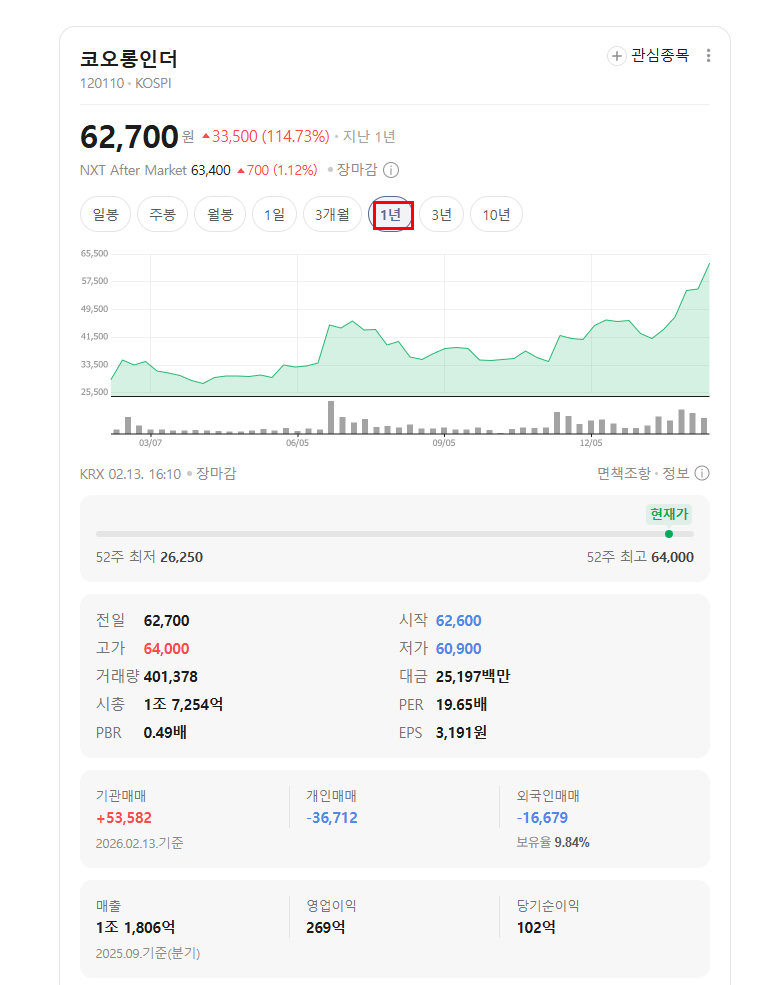Click the 보유율 9.84% text
776x985 pixels.
553,842
